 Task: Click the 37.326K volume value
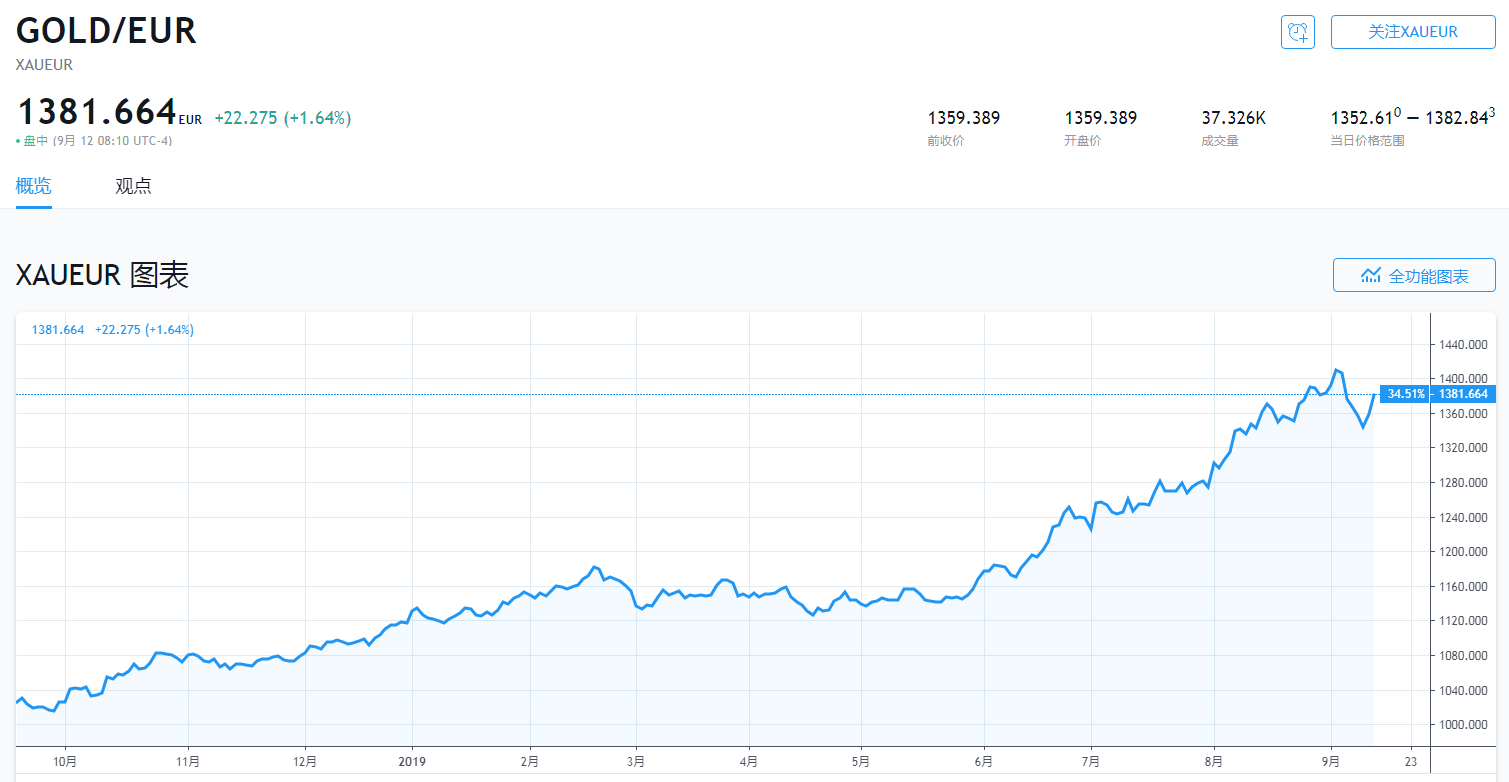point(1234,118)
